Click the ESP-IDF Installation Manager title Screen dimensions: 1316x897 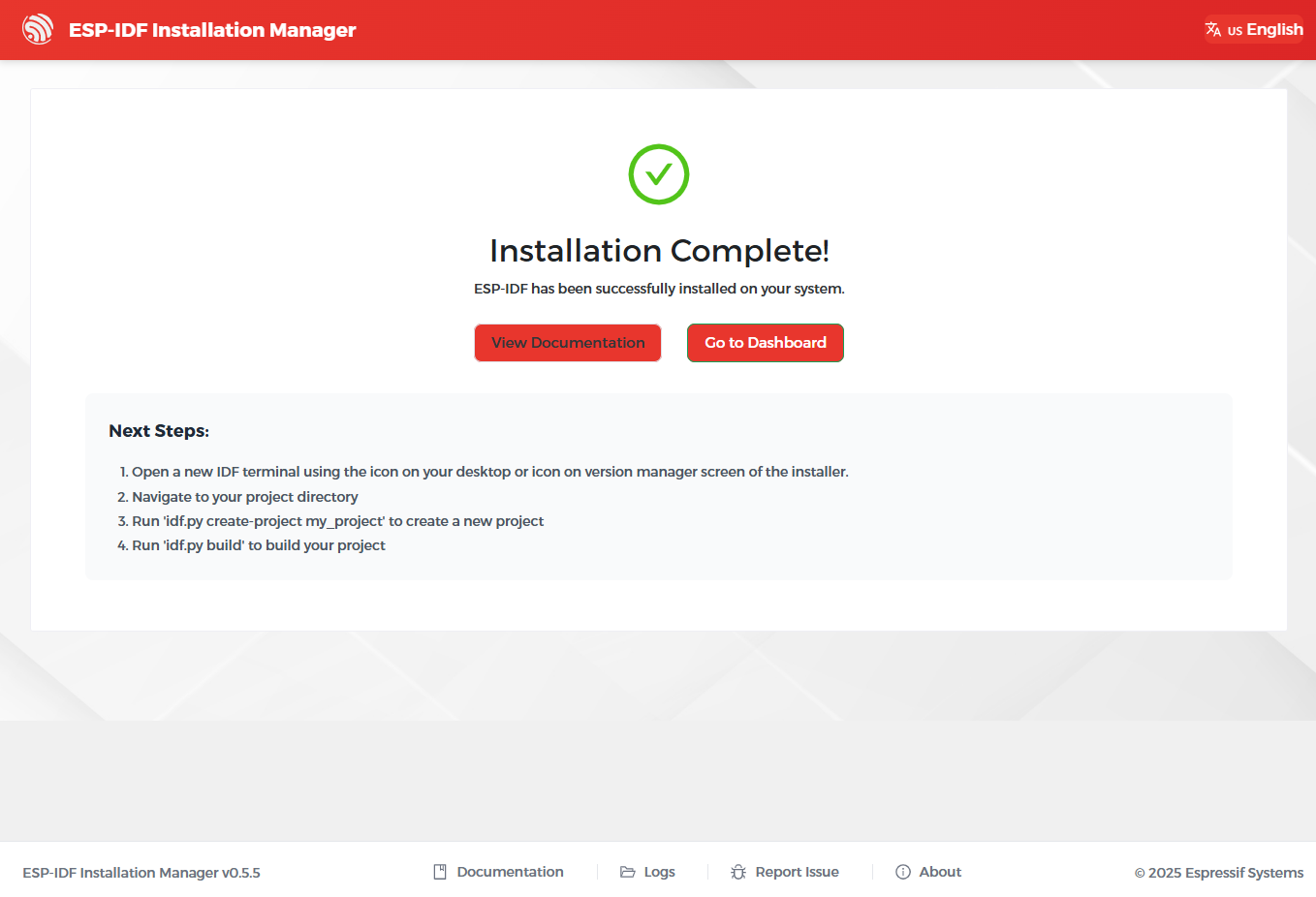[211, 29]
